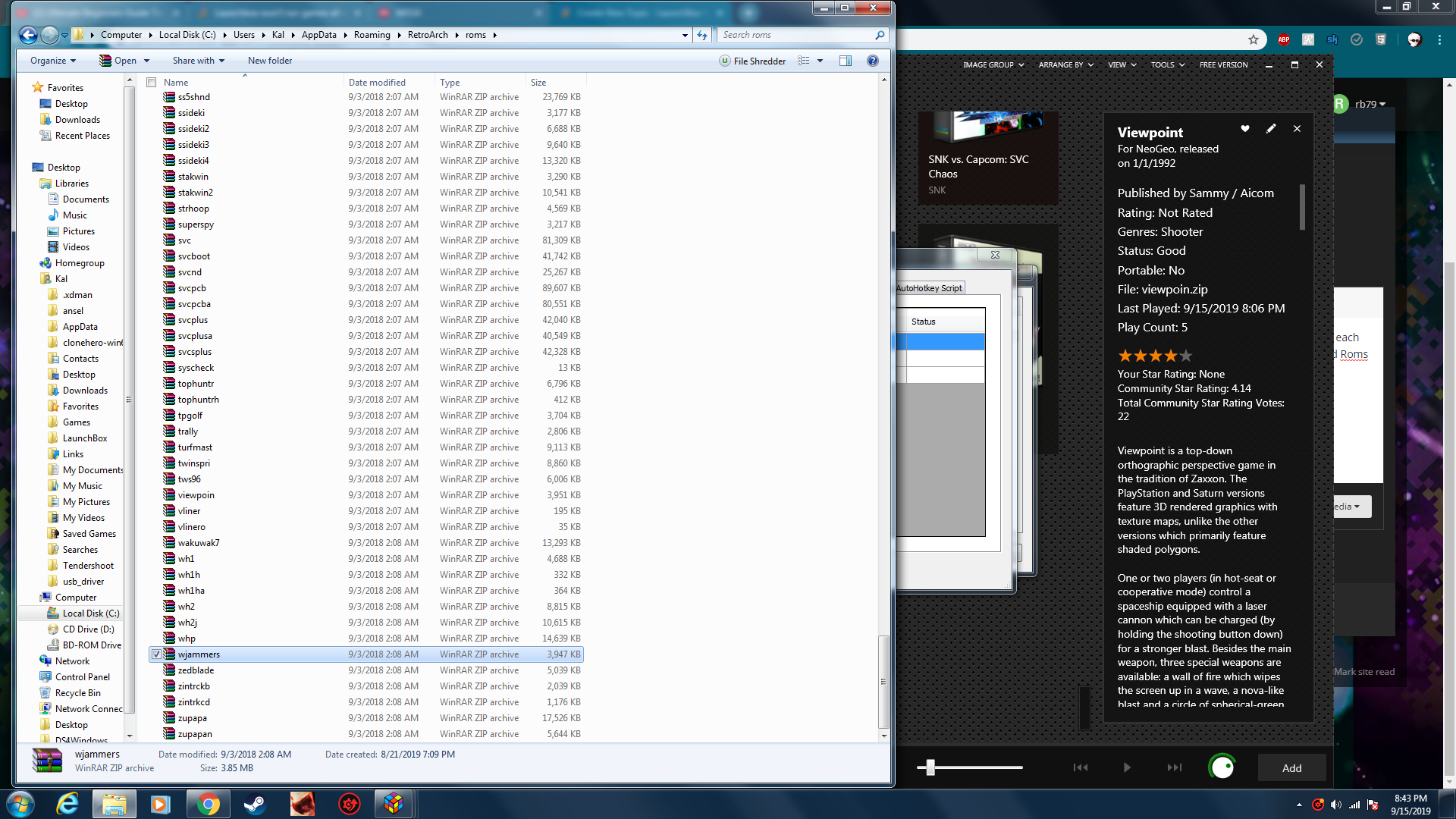Open the rb79 user dropdown
This screenshot has width=1456, height=819.
point(1370,104)
